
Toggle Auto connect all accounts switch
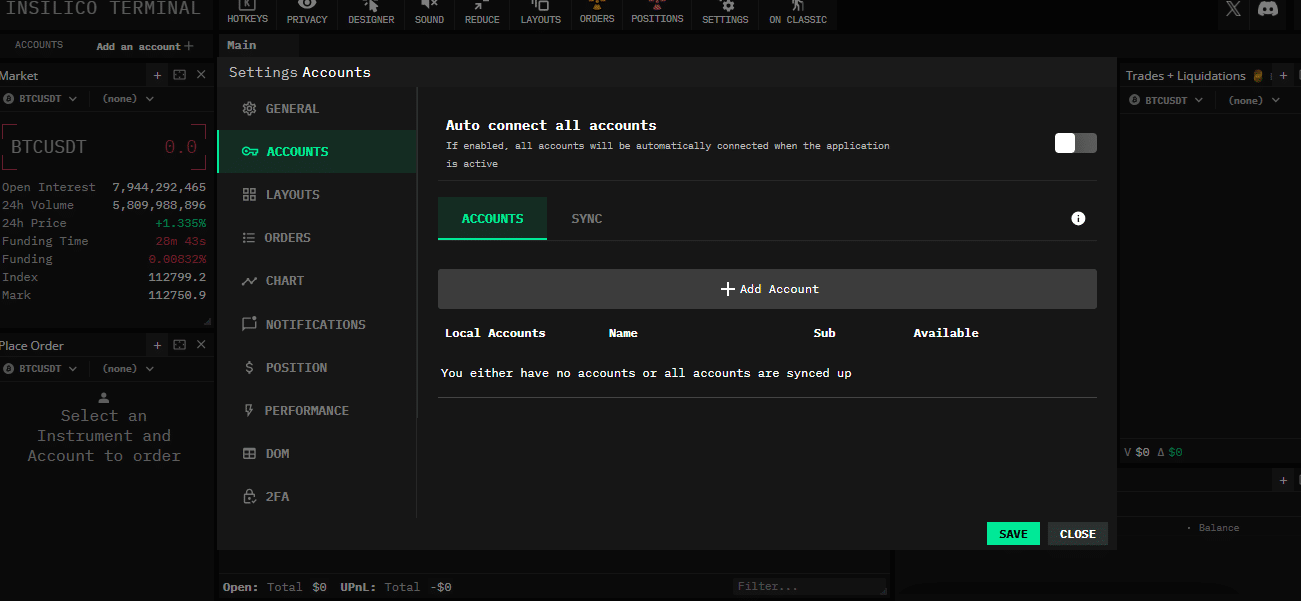tap(1076, 143)
